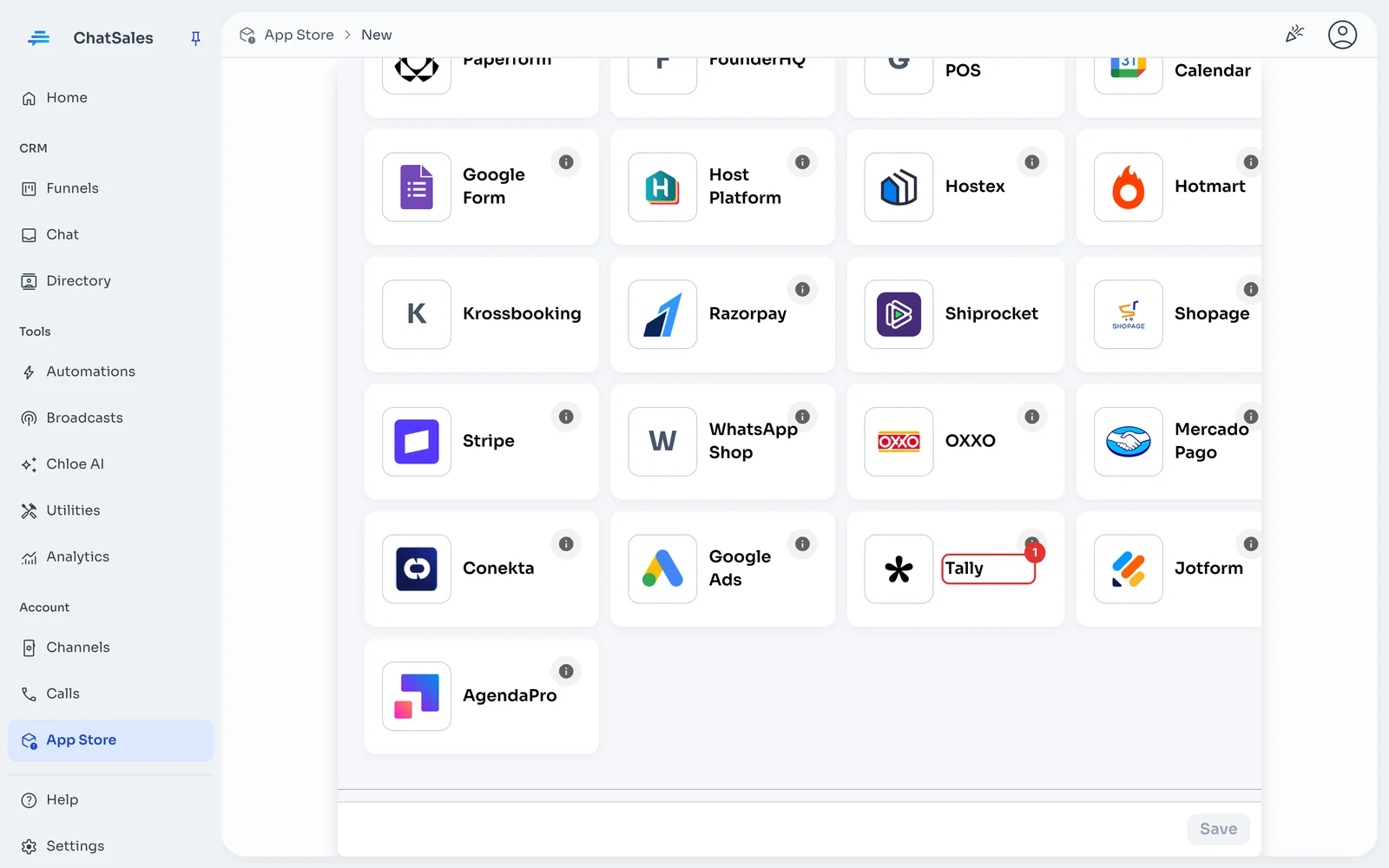Choose the OXXO logo icon
Screen dimensions: 1389x868
coord(899,441)
